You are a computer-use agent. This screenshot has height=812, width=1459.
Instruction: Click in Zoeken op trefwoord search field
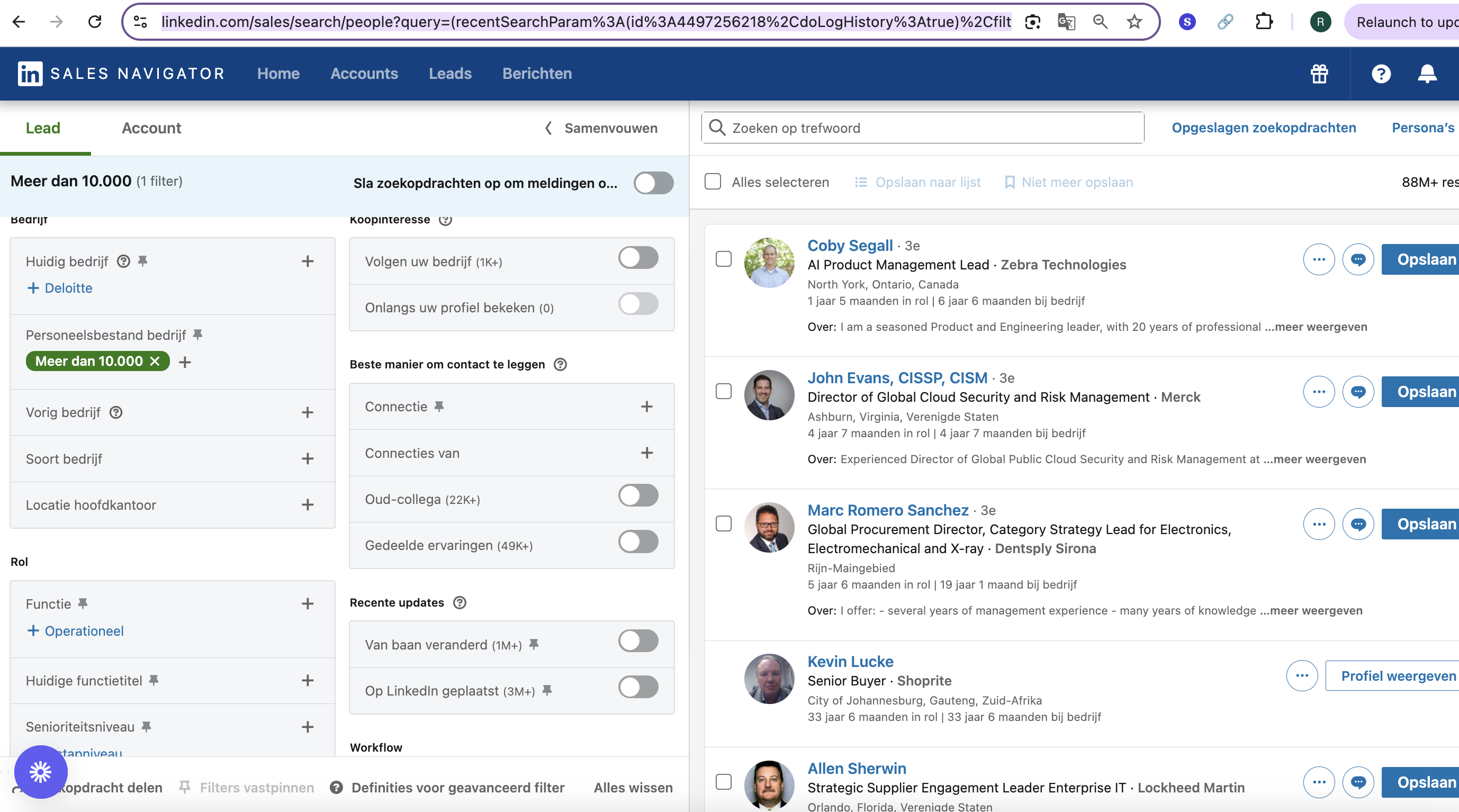point(923,128)
